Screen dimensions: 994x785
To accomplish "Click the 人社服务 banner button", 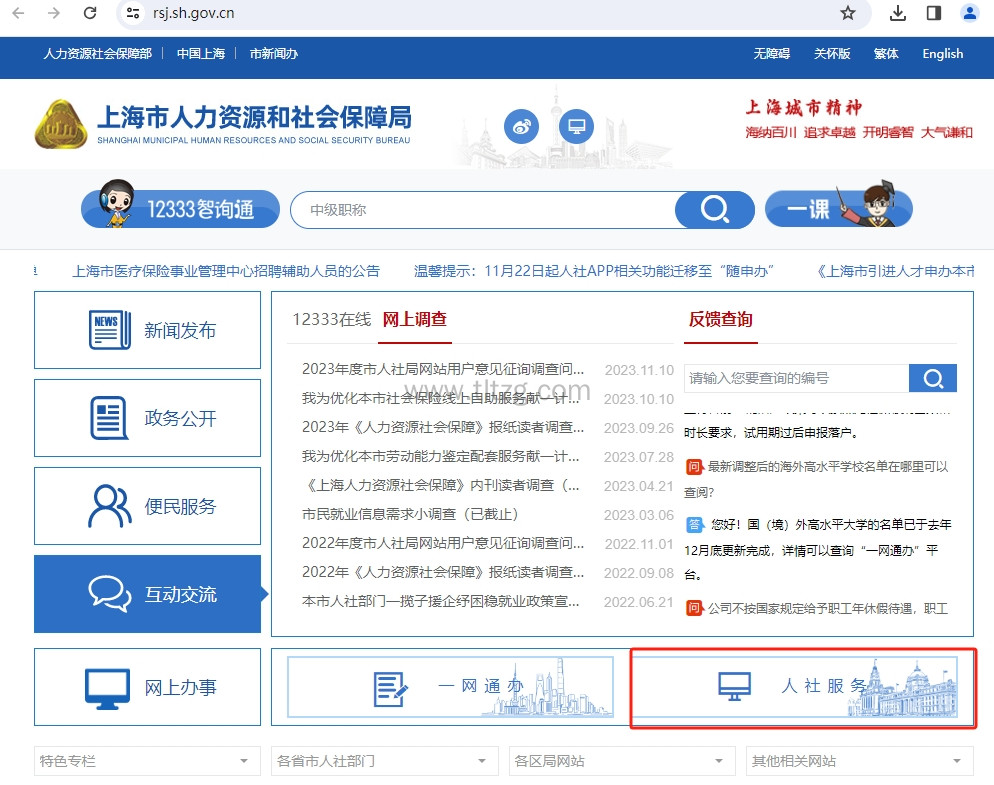I will (x=803, y=687).
